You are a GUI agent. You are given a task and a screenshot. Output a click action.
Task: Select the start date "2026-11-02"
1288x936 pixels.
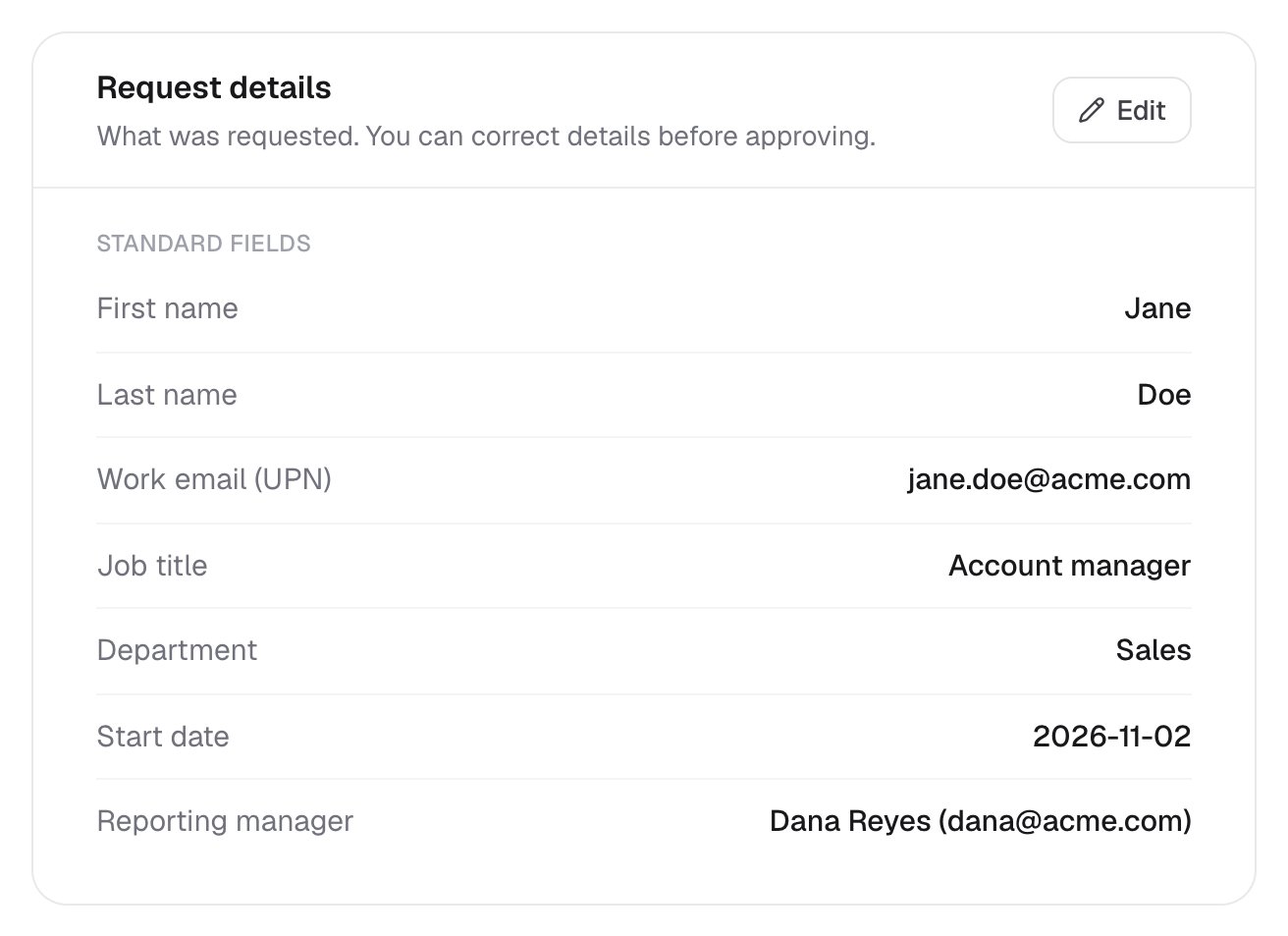coord(1112,737)
